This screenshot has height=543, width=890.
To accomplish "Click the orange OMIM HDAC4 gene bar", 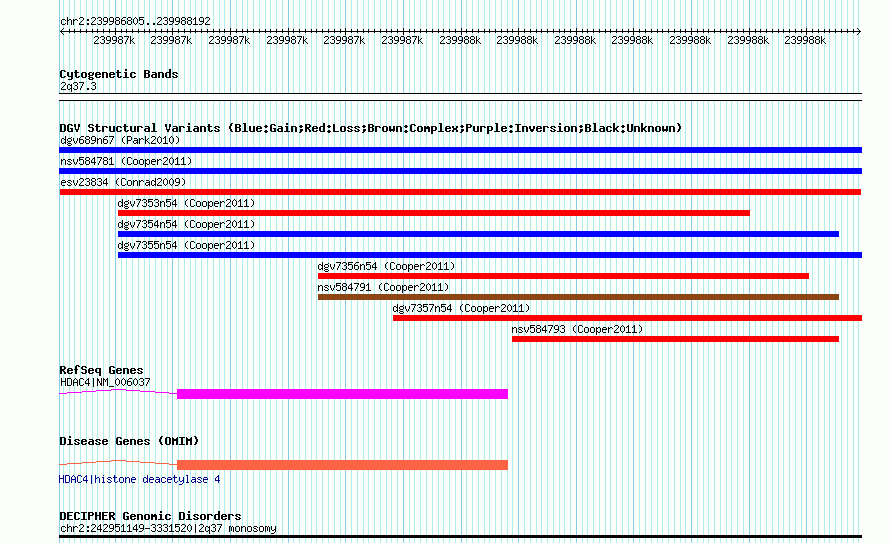I will coord(342,465).
